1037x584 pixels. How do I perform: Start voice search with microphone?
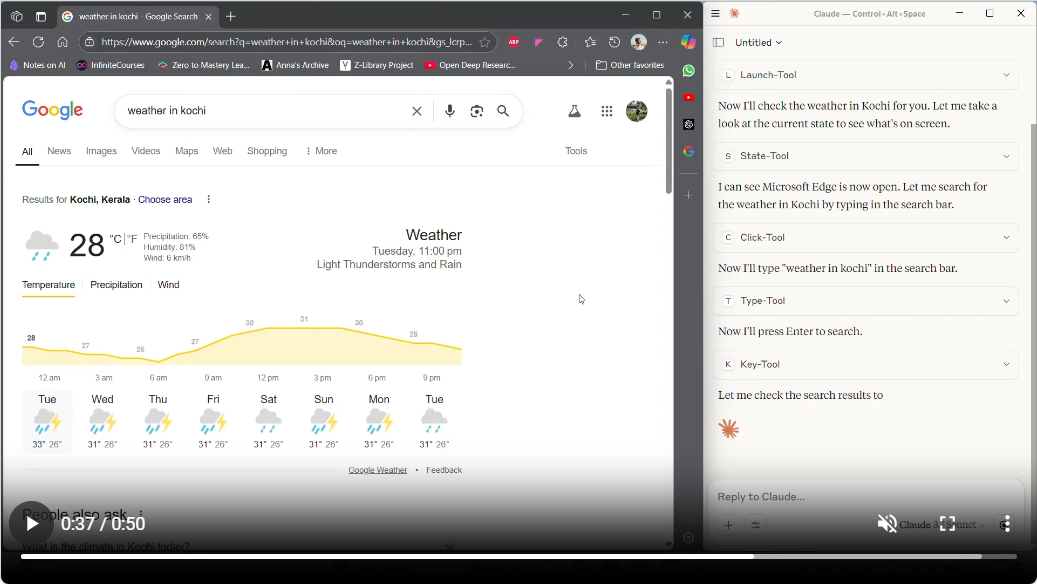pos(450,110)
